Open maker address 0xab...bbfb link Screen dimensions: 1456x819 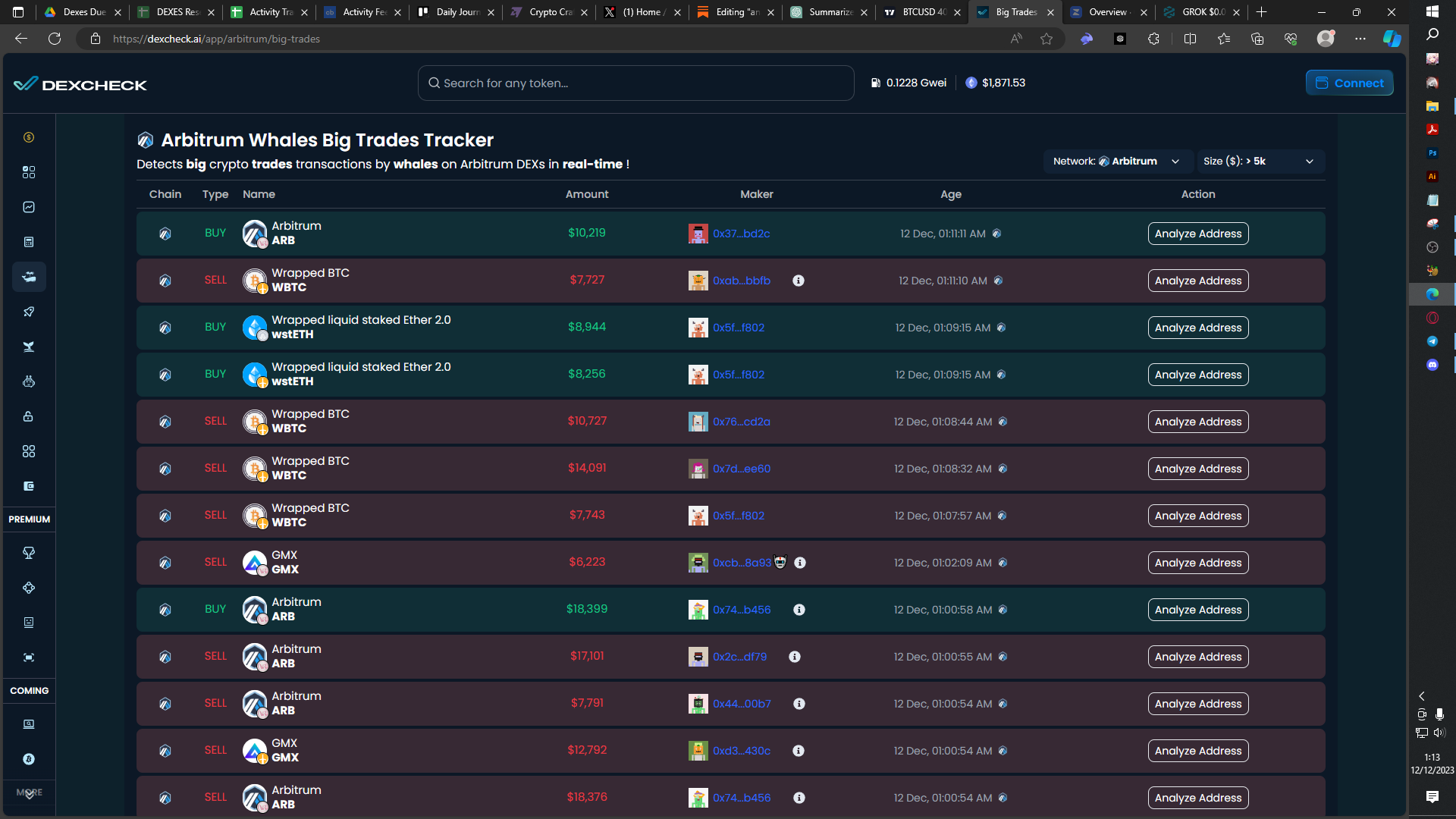click(x=742, y=281)
